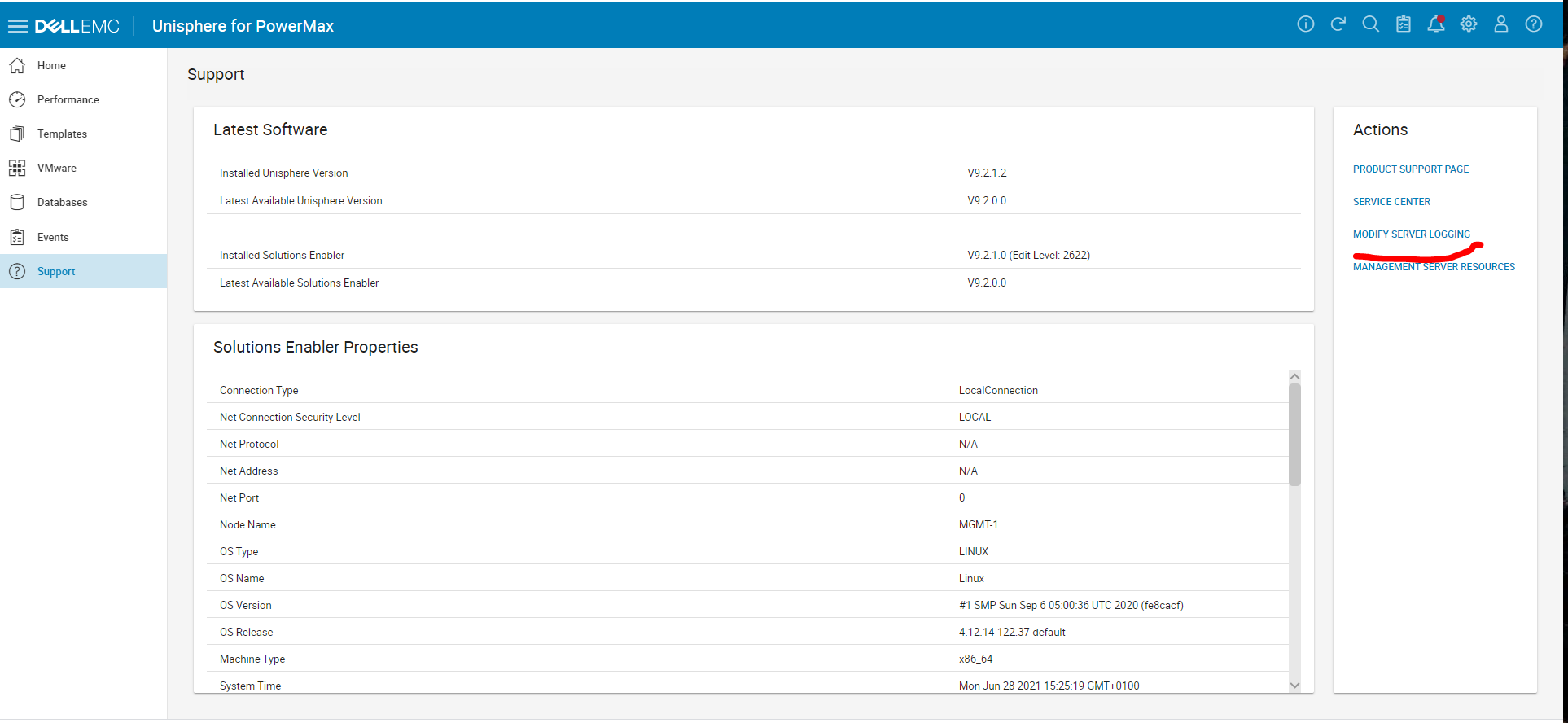Select the V9.2.1.2 version value

point(987,173)
